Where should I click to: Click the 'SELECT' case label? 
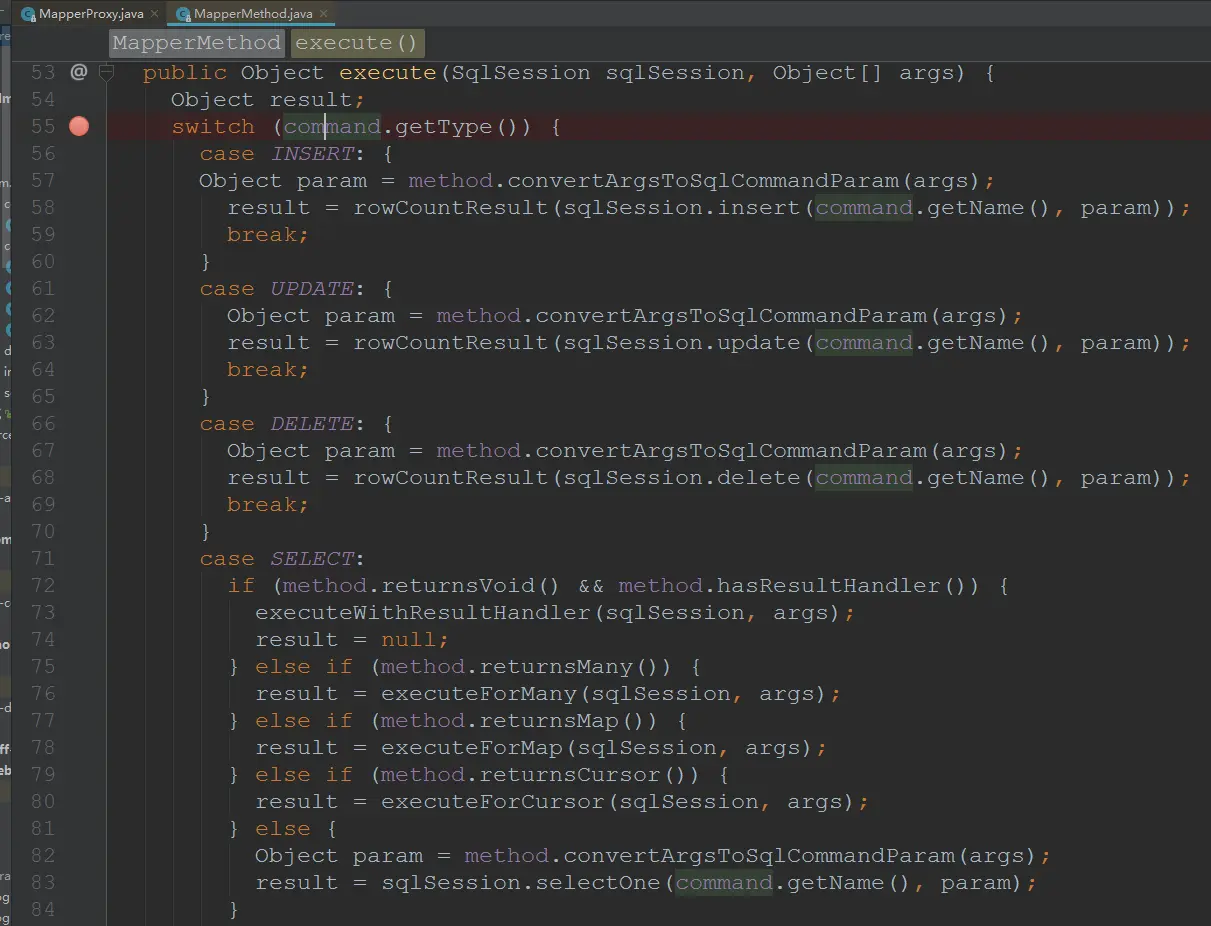tap(312, 558)
